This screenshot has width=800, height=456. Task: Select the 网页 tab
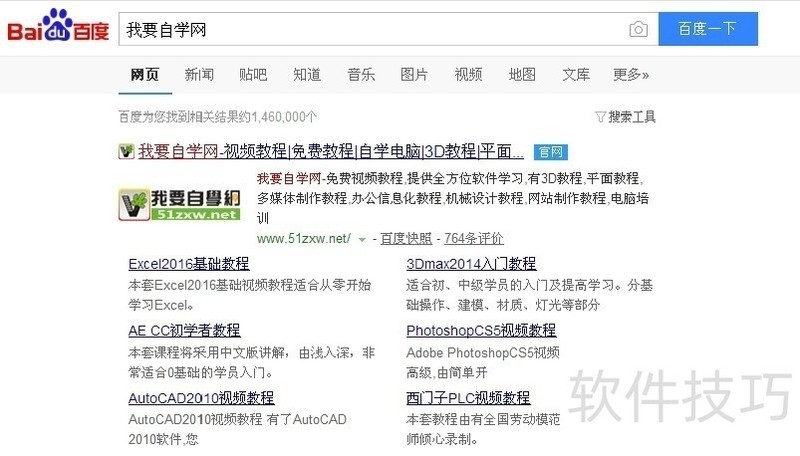(145, 74)
